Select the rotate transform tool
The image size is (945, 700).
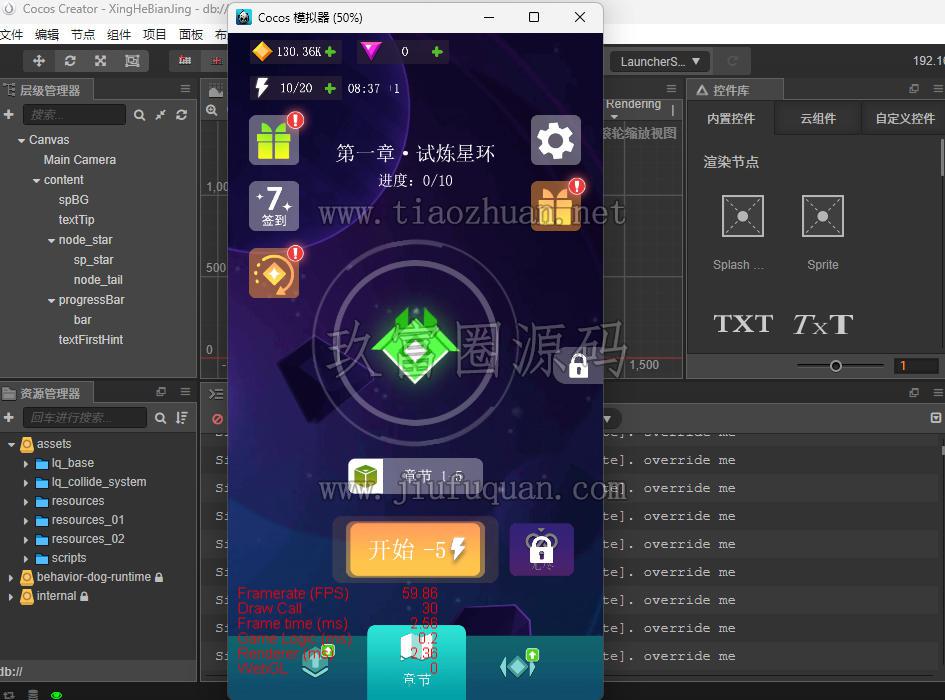tap(70, 61)
